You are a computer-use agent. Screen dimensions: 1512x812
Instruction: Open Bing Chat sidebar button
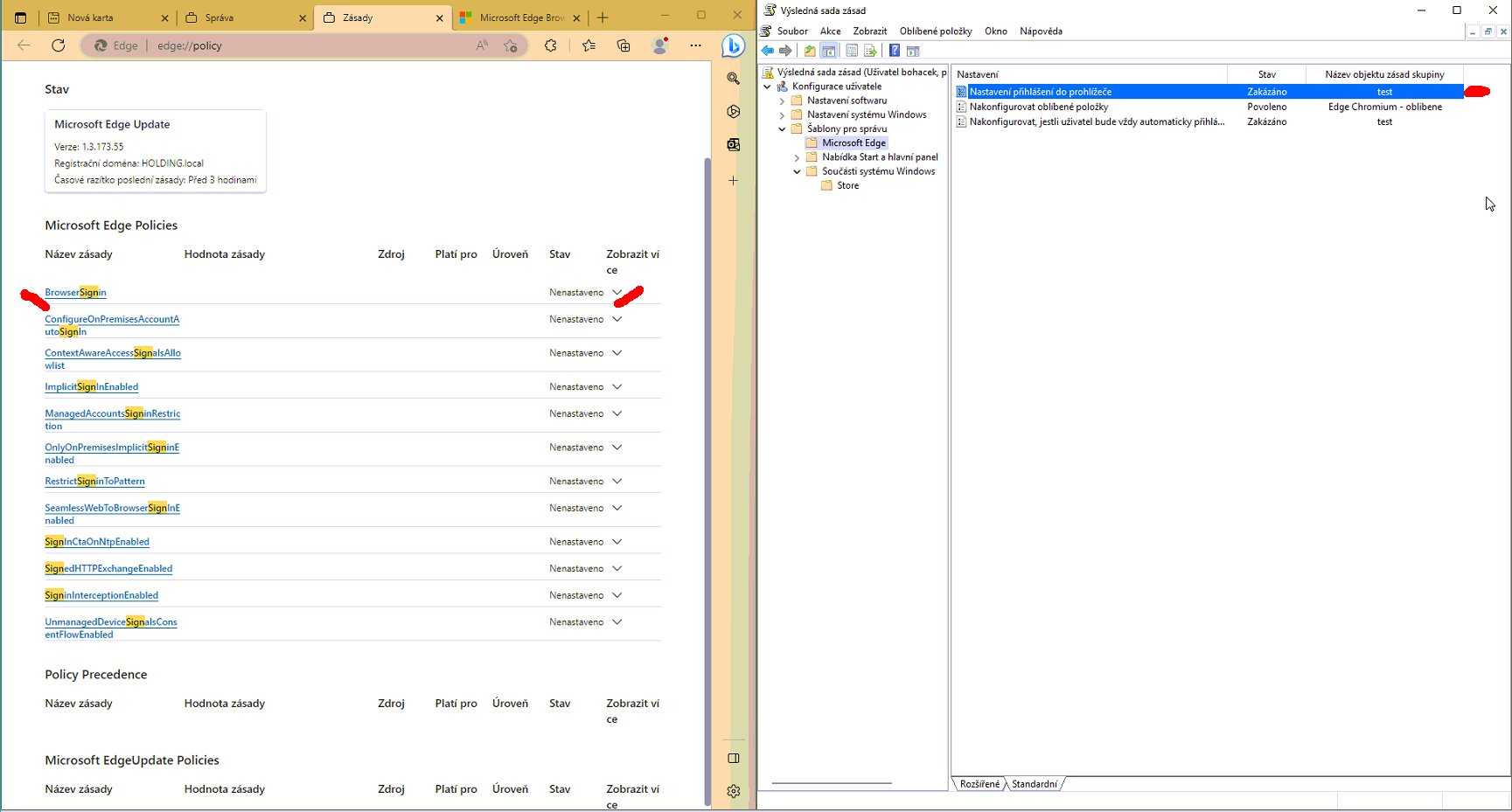733,45
